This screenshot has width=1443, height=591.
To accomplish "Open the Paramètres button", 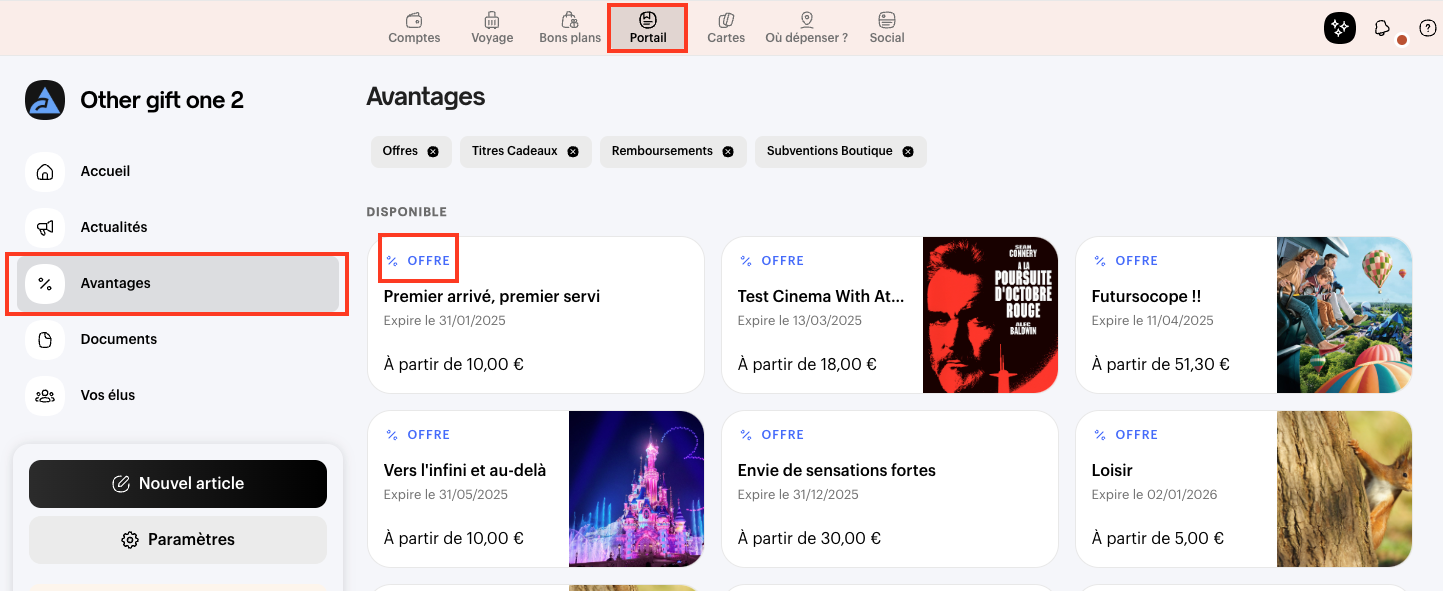I will click(178, 540).
